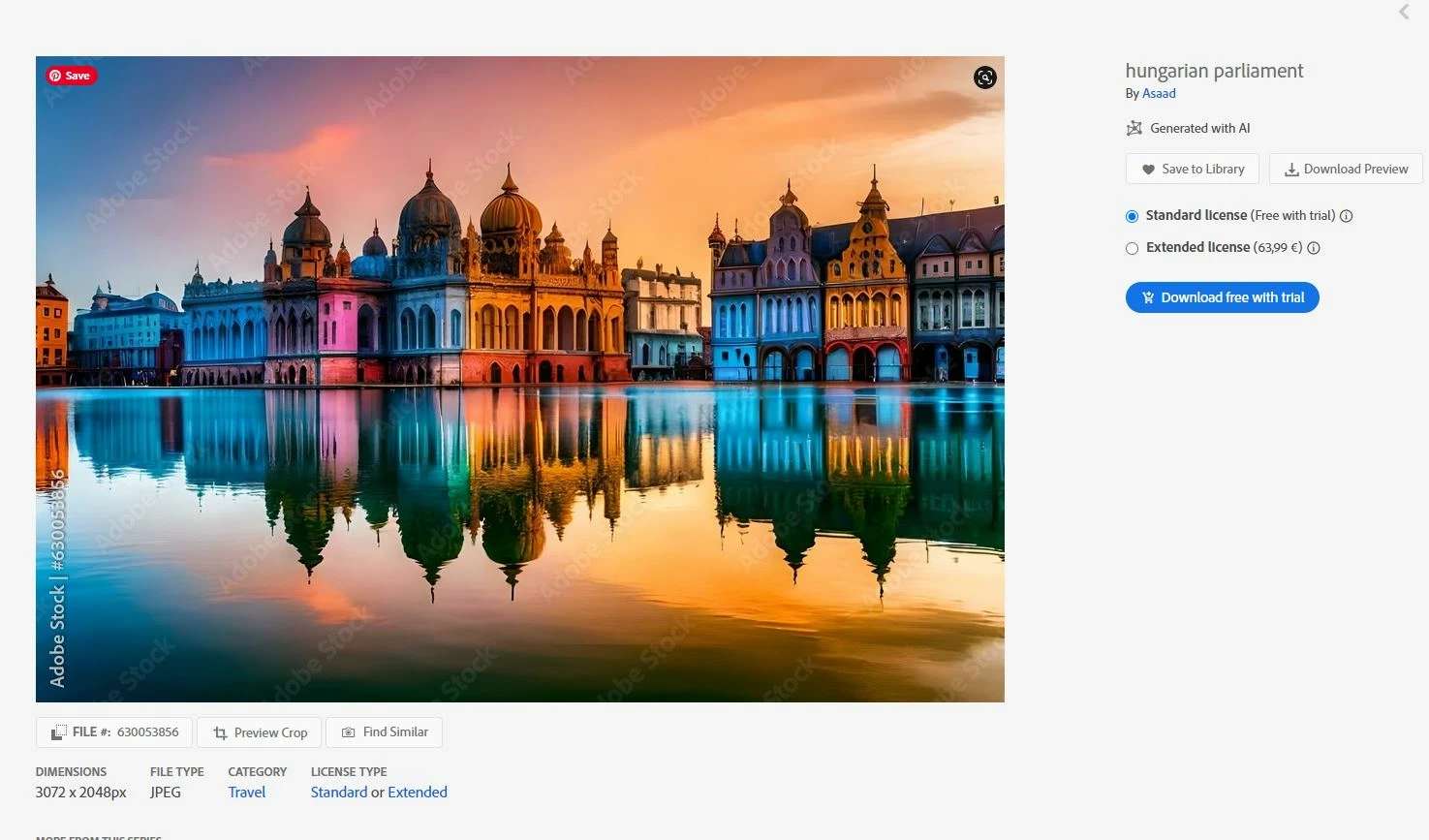The image size is (1429, 840).
Task: Collapse panel with the top-right chevron
Action: [1404, 12]
